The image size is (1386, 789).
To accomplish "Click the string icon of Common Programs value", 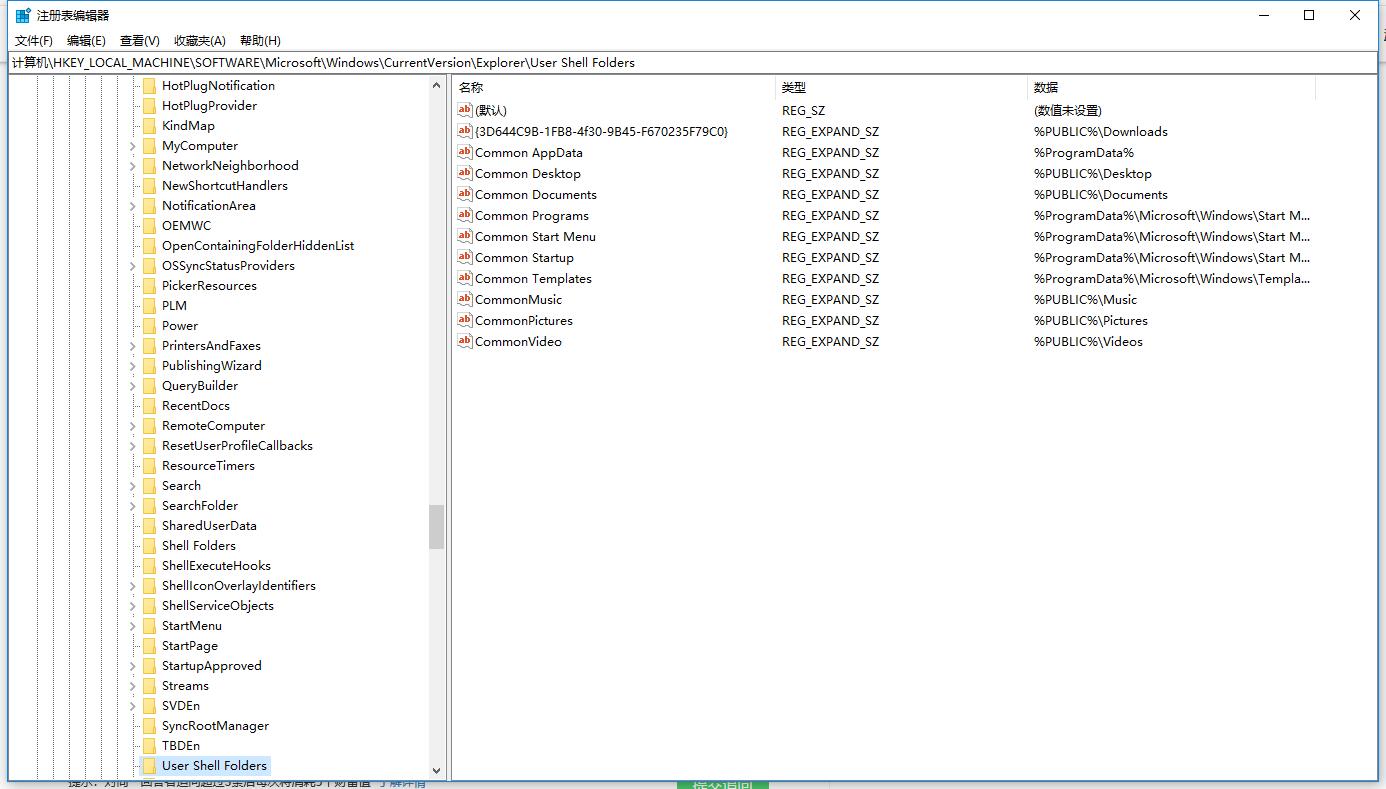I will [x=464, y=215].
